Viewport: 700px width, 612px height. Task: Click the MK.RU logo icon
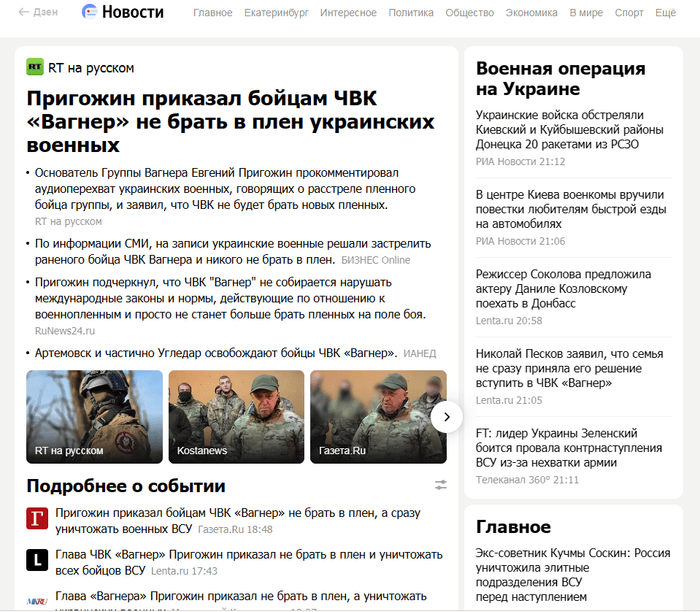click(37, 601)
